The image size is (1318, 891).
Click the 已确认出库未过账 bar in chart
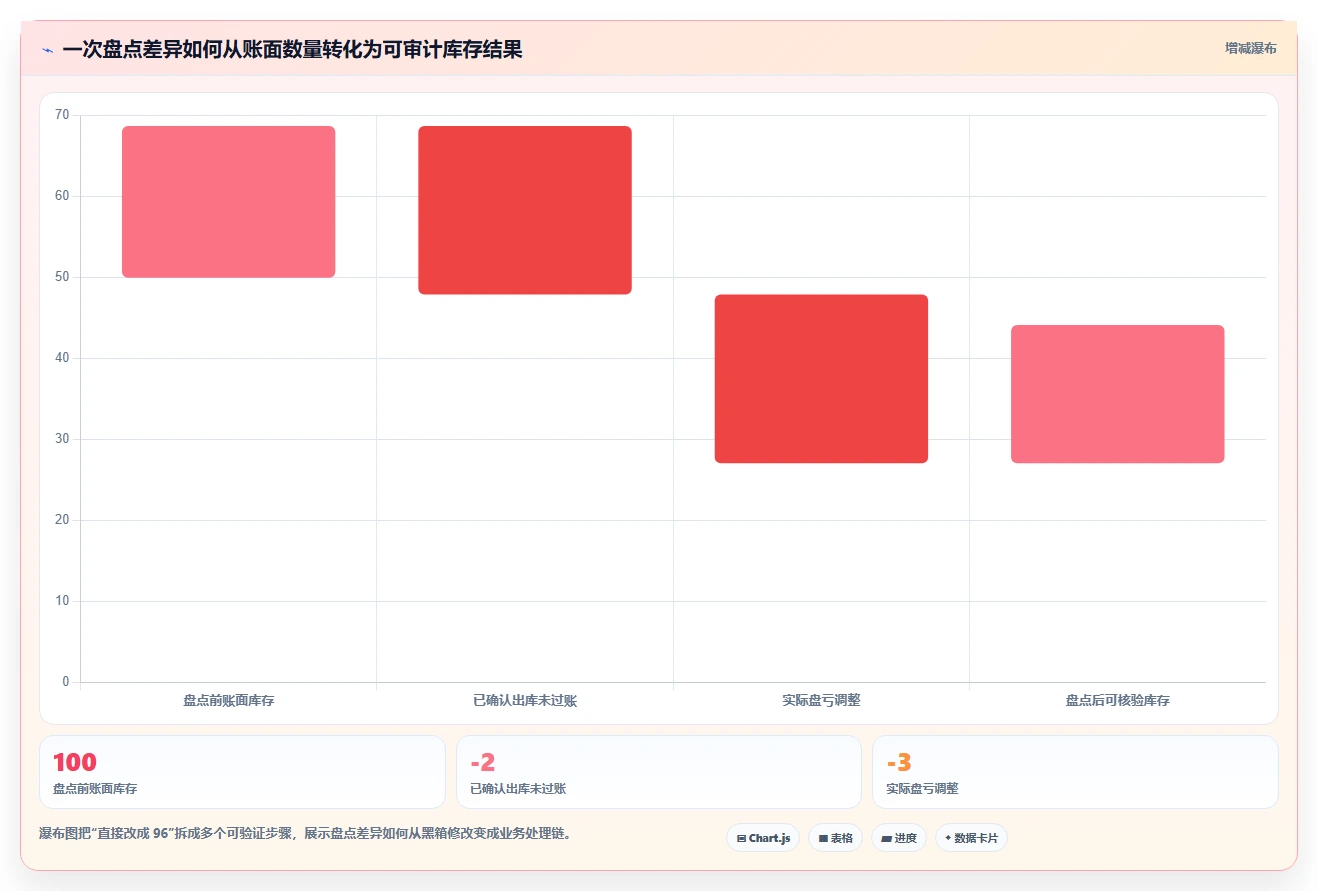525,210
